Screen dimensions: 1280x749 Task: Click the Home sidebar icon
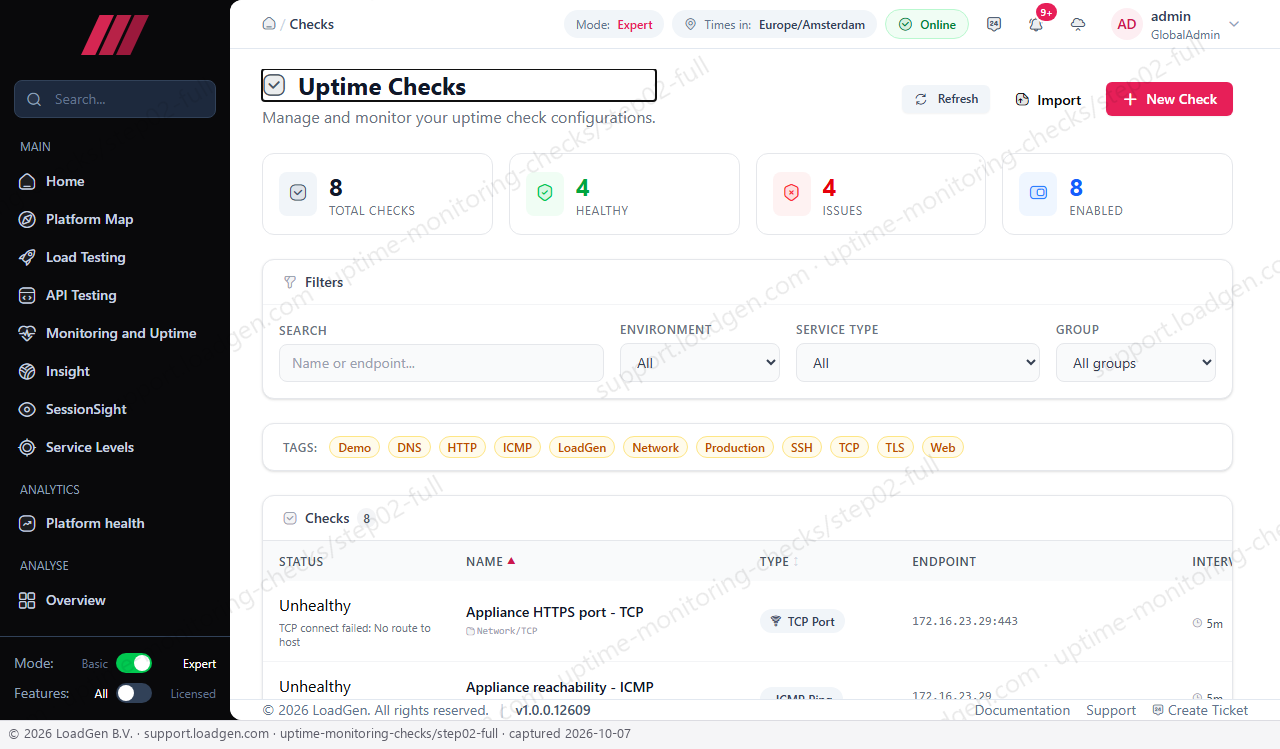pos(27,181)
